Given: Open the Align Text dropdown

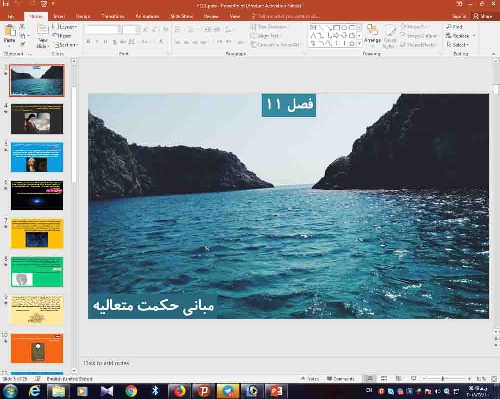Looking at the screenshot, I should (266, 35).
